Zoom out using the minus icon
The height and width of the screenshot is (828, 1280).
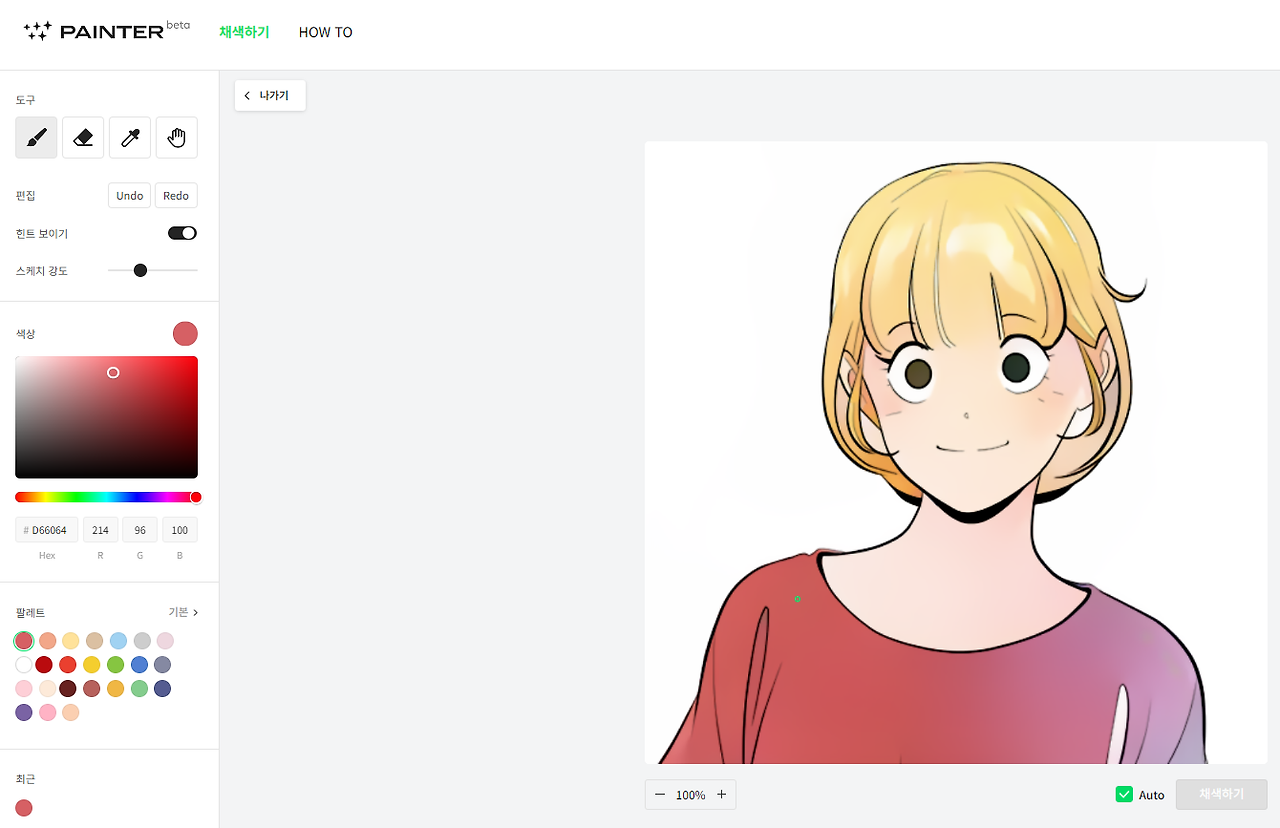pos(660,794)
